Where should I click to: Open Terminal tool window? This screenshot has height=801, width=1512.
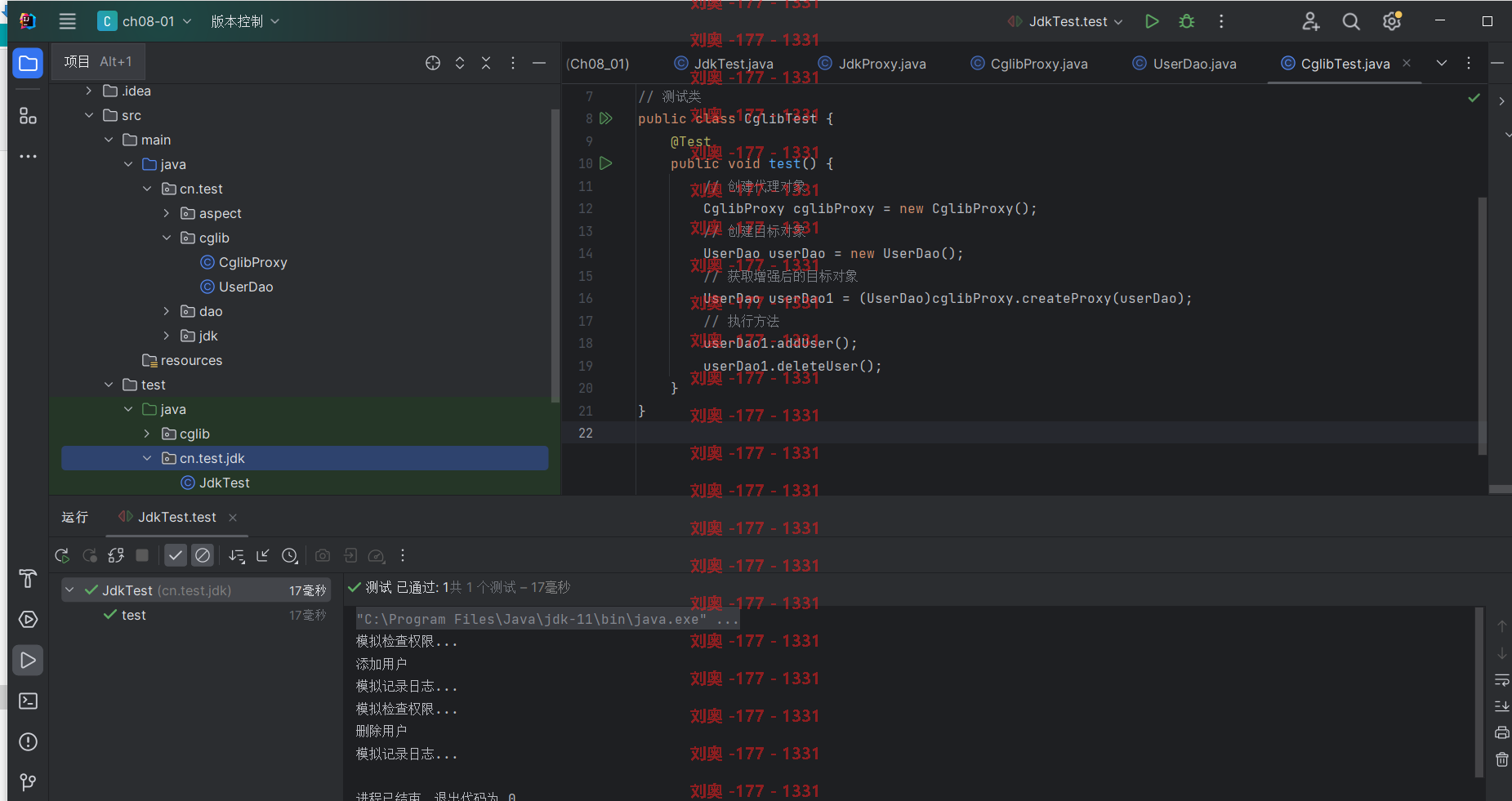(28, 701)
